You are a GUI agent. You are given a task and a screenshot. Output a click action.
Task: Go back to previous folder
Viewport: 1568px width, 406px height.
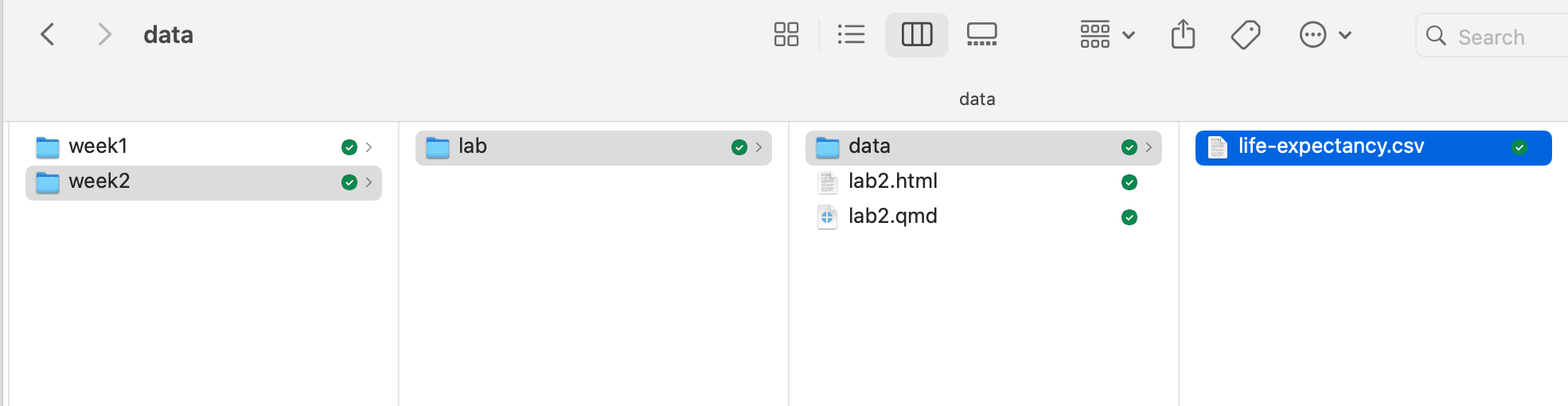pyautogui.click(x=48, y=35)
